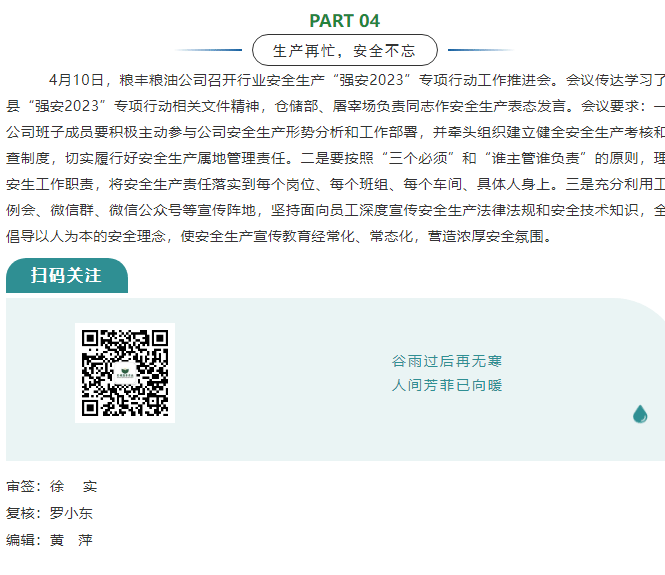Click the QR code image
This screenshot has height=575, width=665.
[x=125, y=372]
